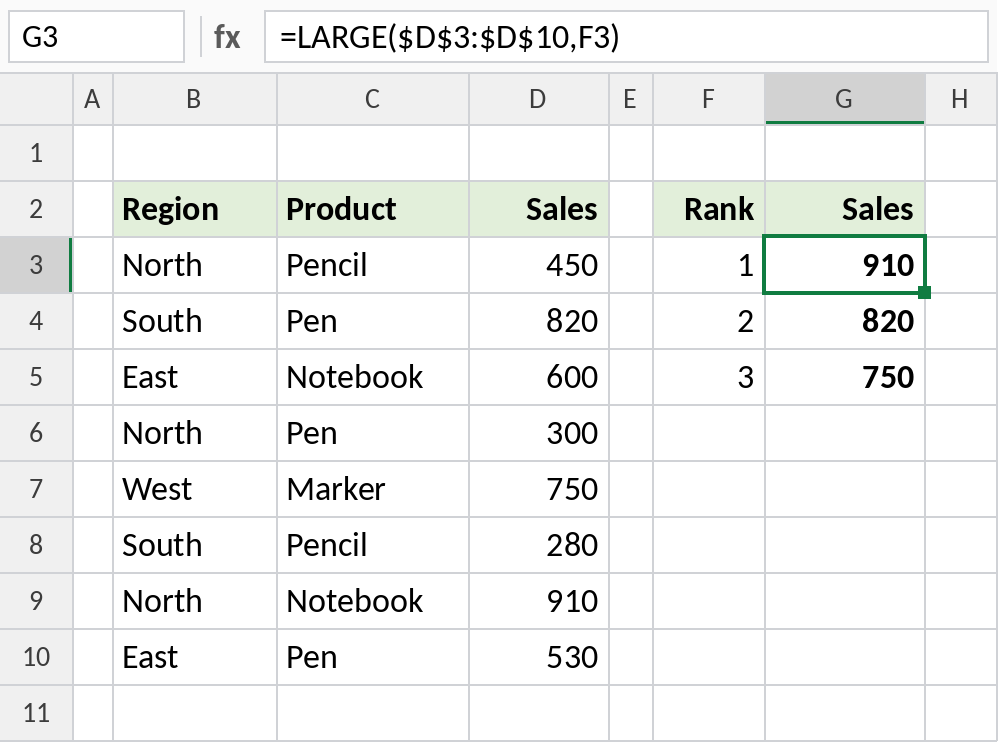
Task: Select column F header
Action: (709, 99)
